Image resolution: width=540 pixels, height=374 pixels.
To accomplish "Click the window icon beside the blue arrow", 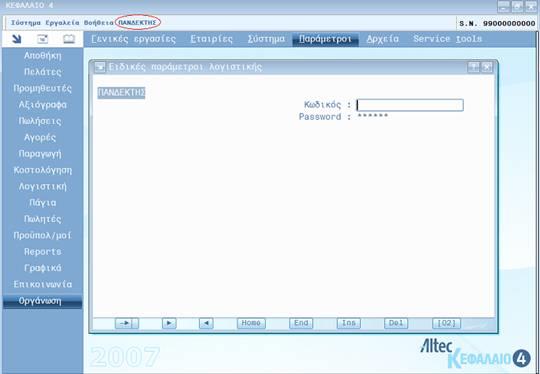I will (43, 39).
